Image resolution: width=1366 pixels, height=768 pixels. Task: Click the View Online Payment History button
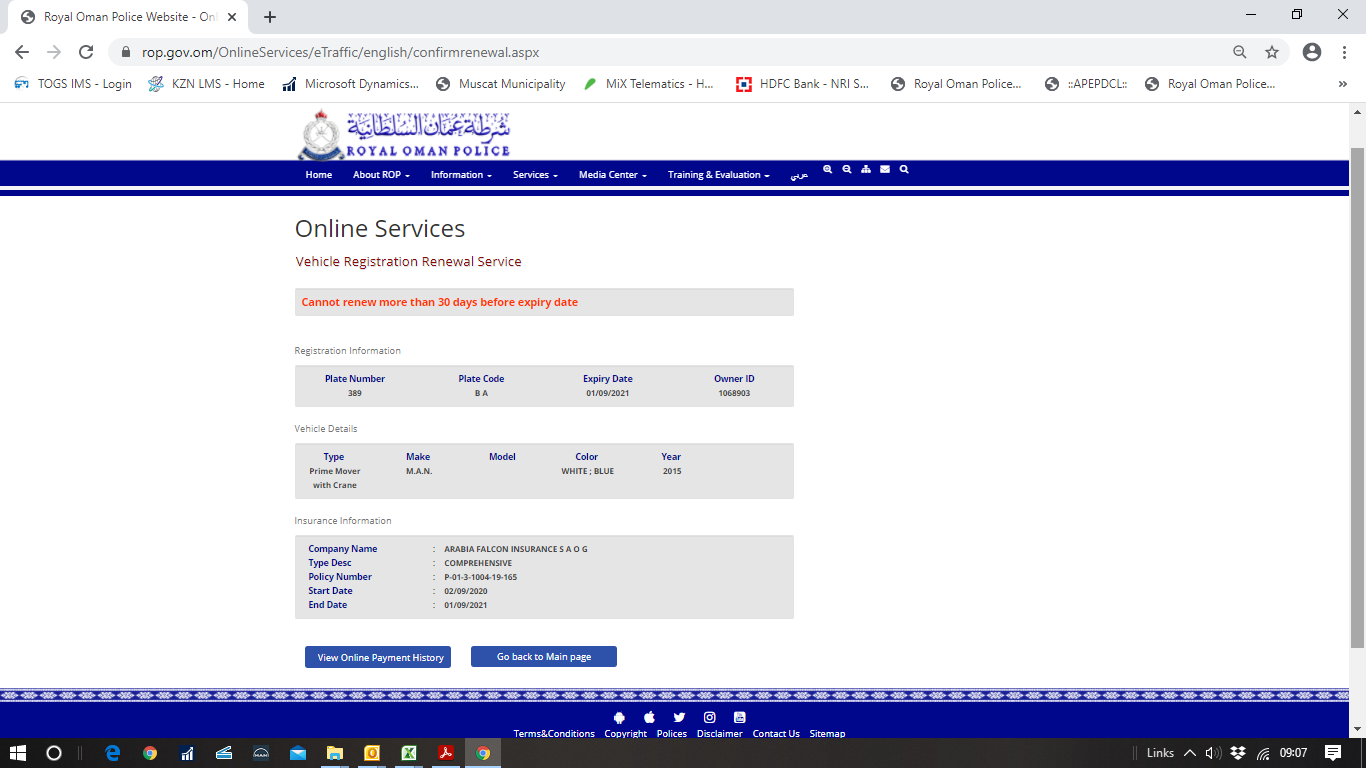[378, 657]
